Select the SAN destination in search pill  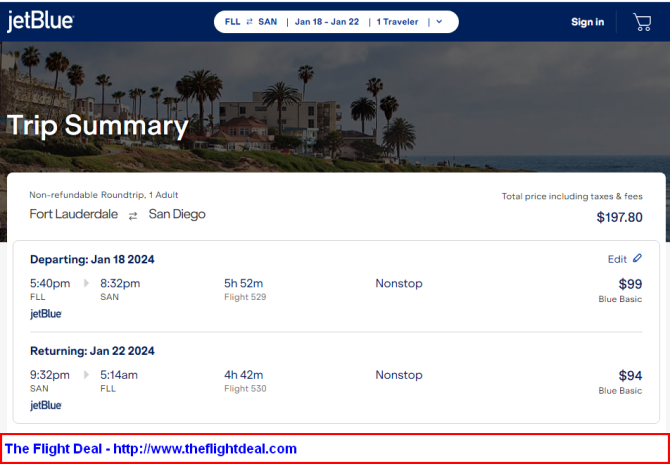click(x=267, y=22)
